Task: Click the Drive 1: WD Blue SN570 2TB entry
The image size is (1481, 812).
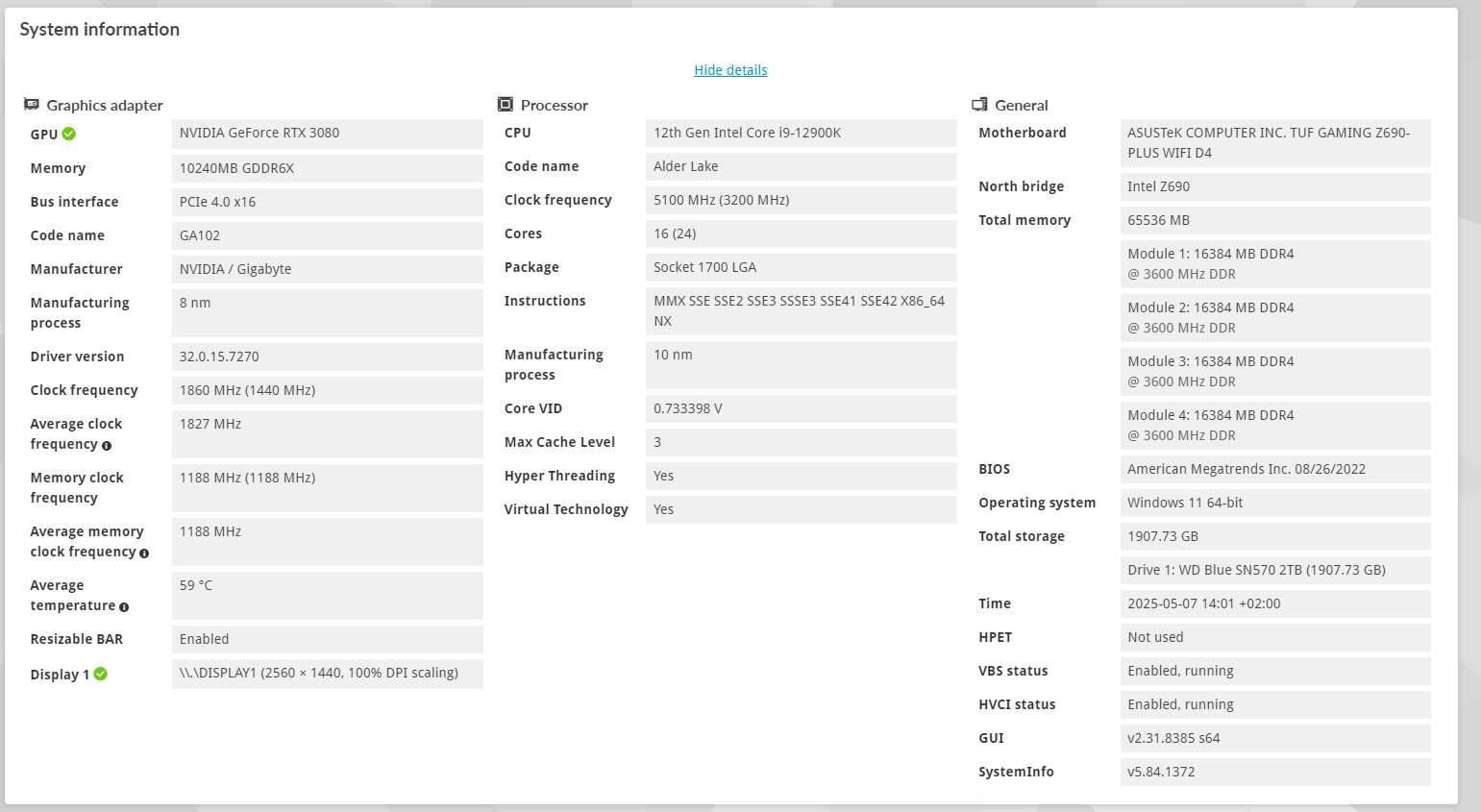Action: click(x=1275, y=570)
